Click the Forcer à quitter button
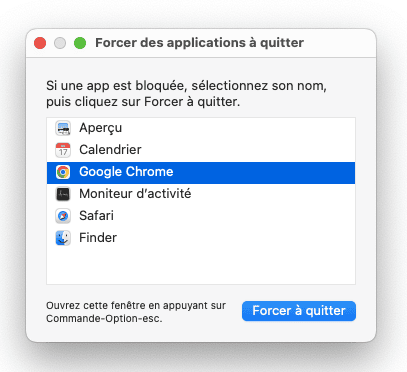407x372 pixels. click(299, 311)
